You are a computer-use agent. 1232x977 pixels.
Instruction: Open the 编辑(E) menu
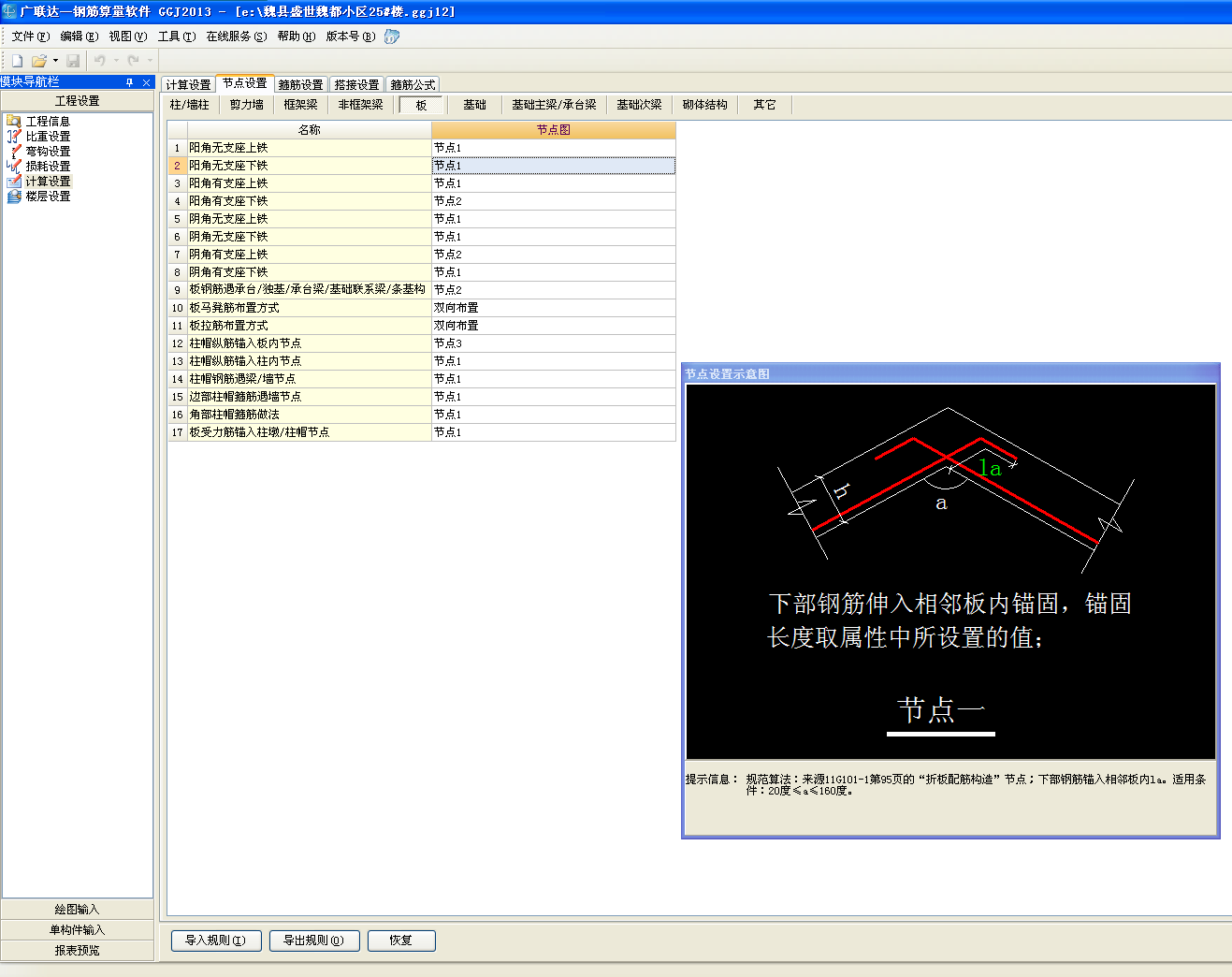tap(80, 36)
